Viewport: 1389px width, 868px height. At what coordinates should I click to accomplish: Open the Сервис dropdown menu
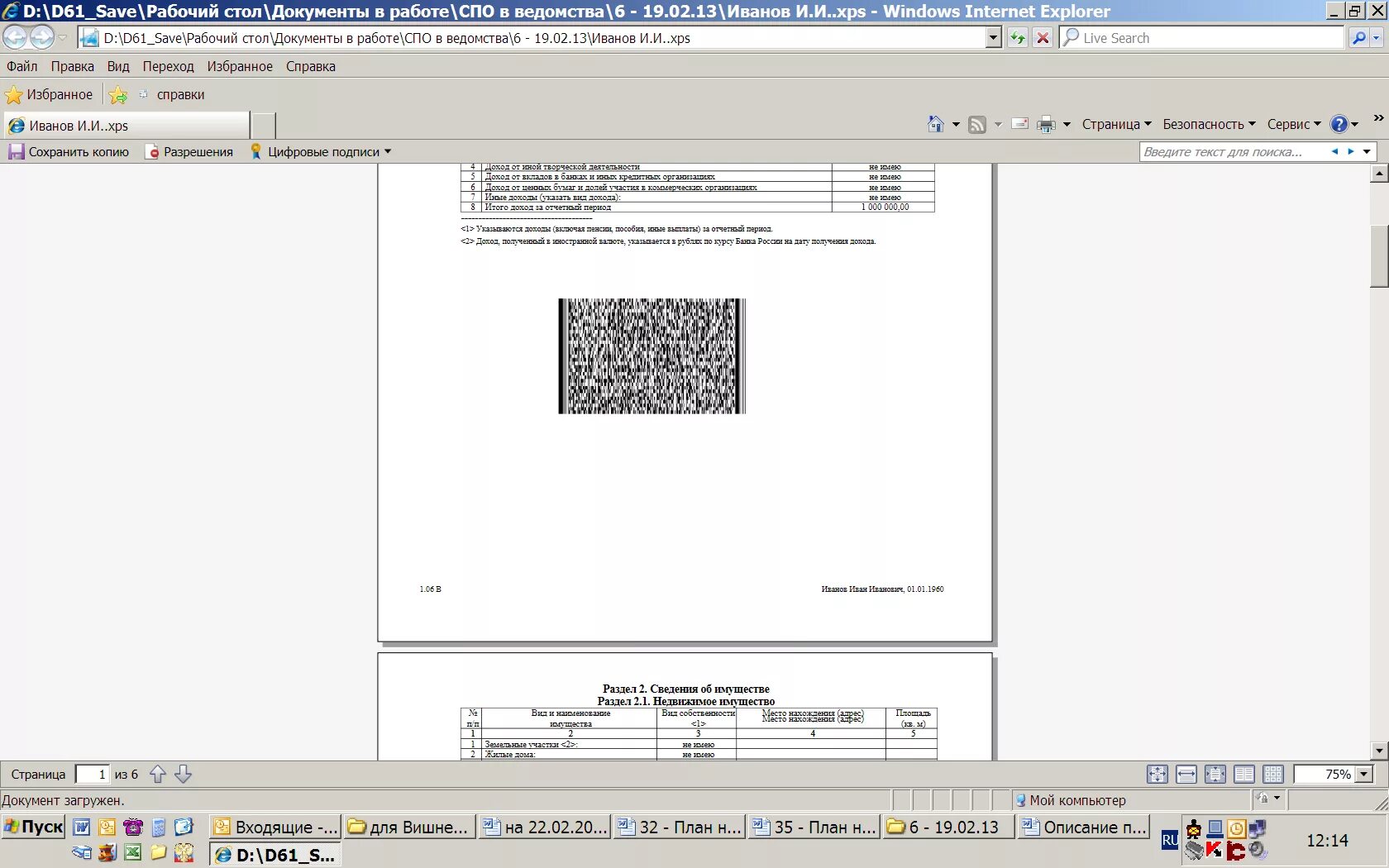pyautogui.click(x=1295, y=124)
